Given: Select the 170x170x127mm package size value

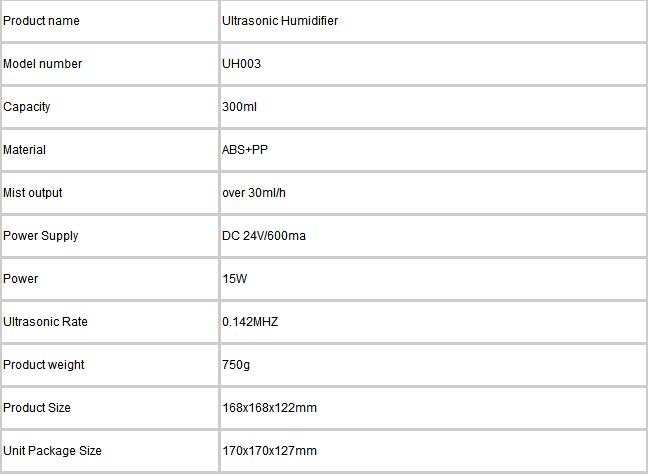Looking at the screenshot, I should [269, 451].
